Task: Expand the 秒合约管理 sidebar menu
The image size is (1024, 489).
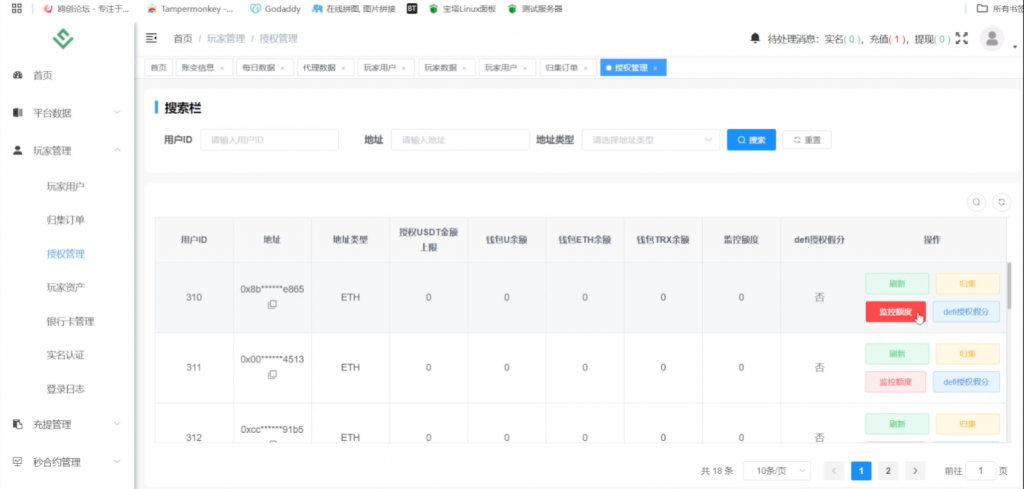Action: pos(67,462)
